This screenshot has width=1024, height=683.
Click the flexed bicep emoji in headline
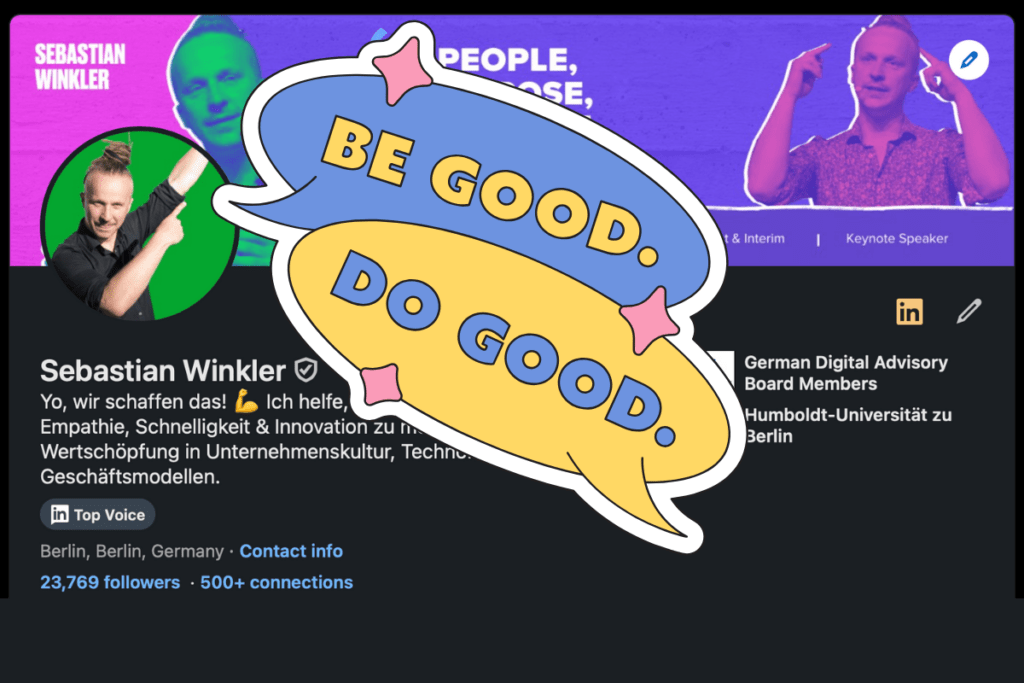246,401
